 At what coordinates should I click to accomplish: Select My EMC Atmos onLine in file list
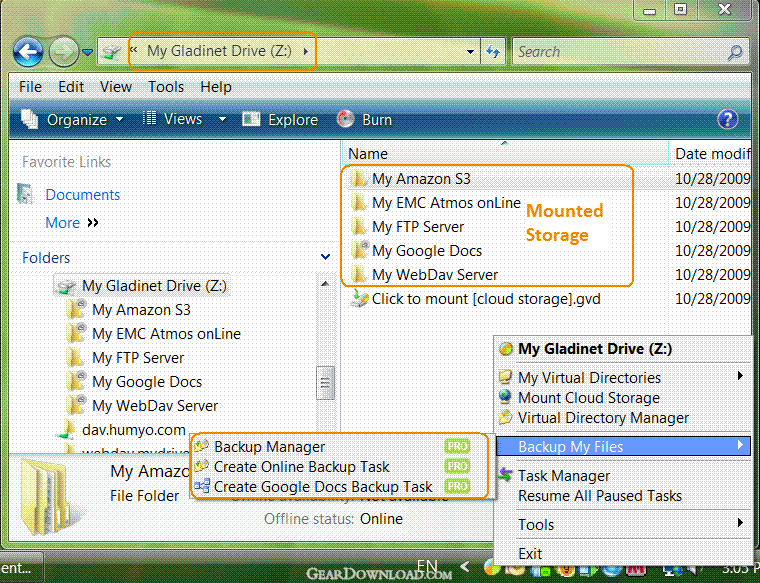coord(446,203)
